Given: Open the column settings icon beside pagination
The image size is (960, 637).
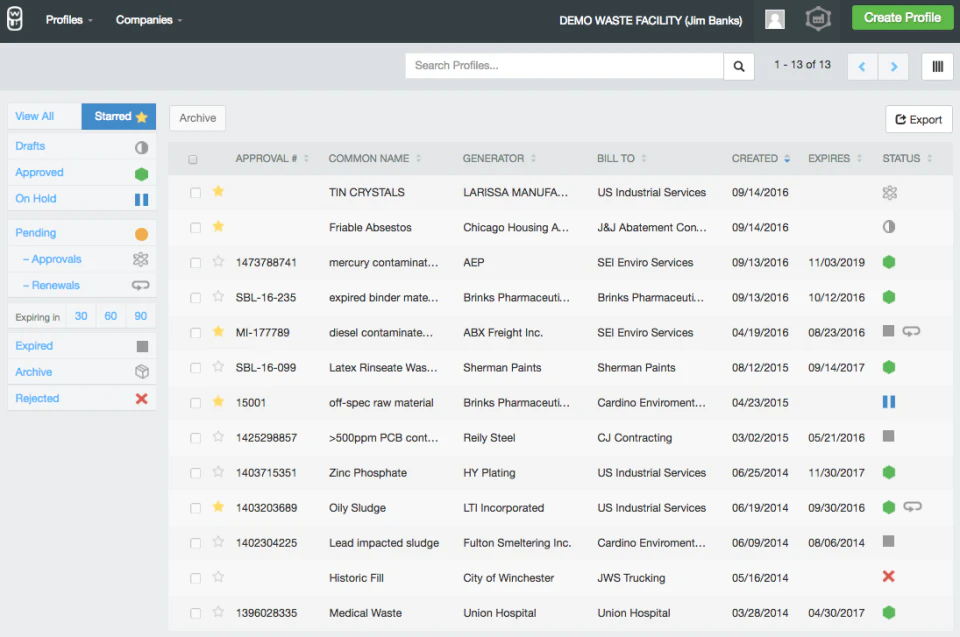Looking at the screenshot, I should (936, 65).
